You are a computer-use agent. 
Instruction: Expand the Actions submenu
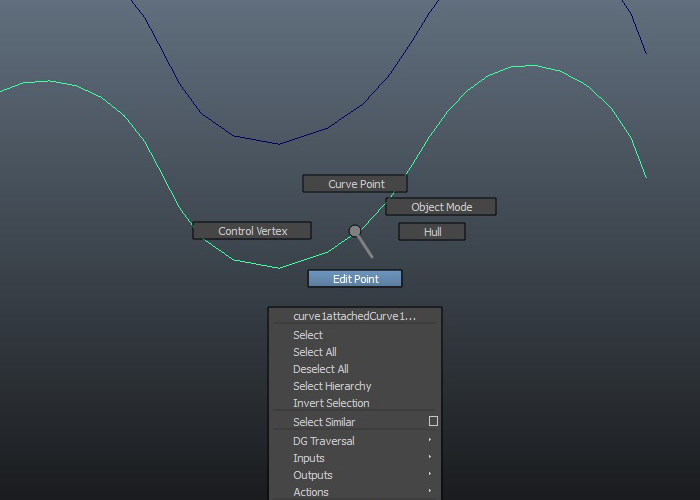point(355,492)
